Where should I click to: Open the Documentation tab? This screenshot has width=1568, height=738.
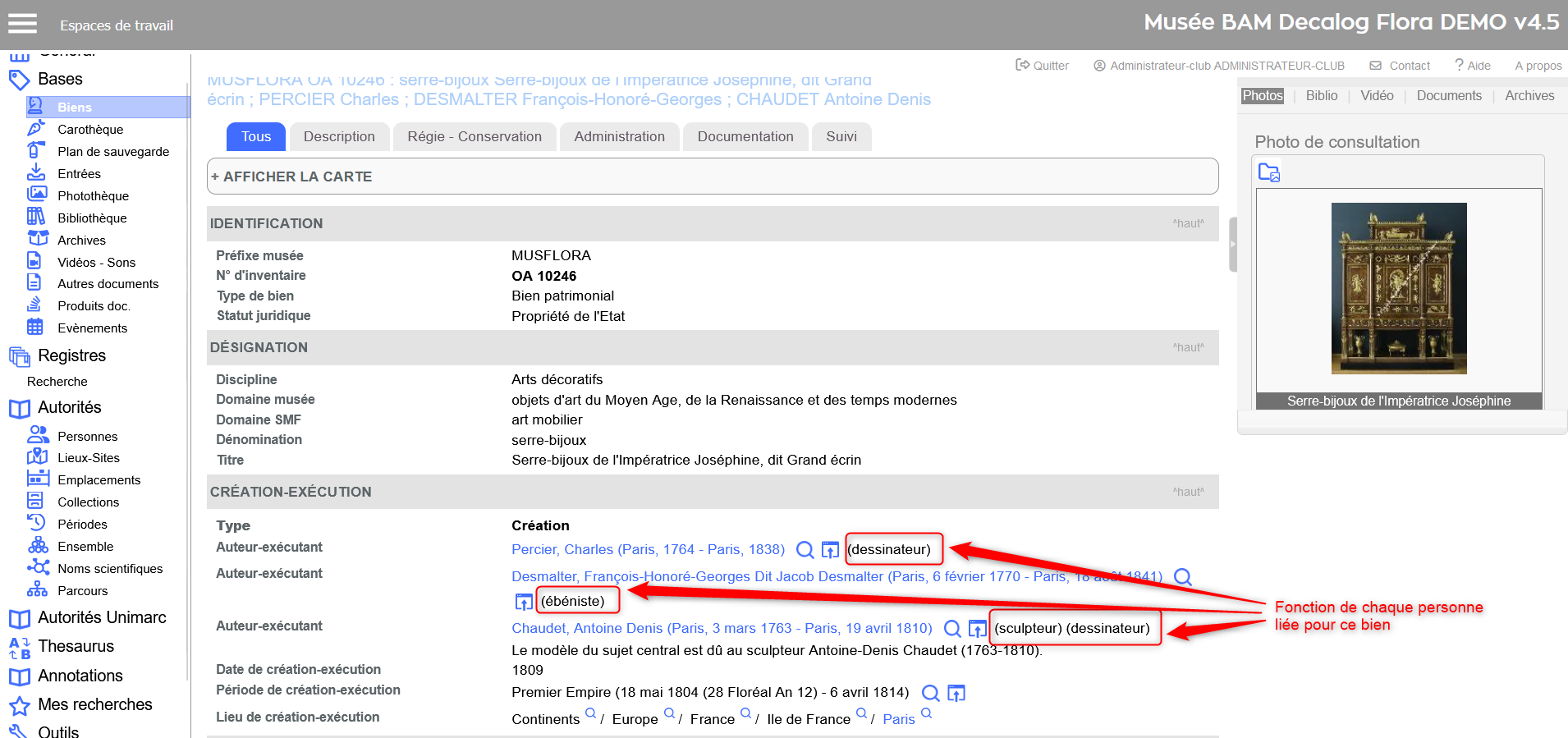tap(745, 136)
